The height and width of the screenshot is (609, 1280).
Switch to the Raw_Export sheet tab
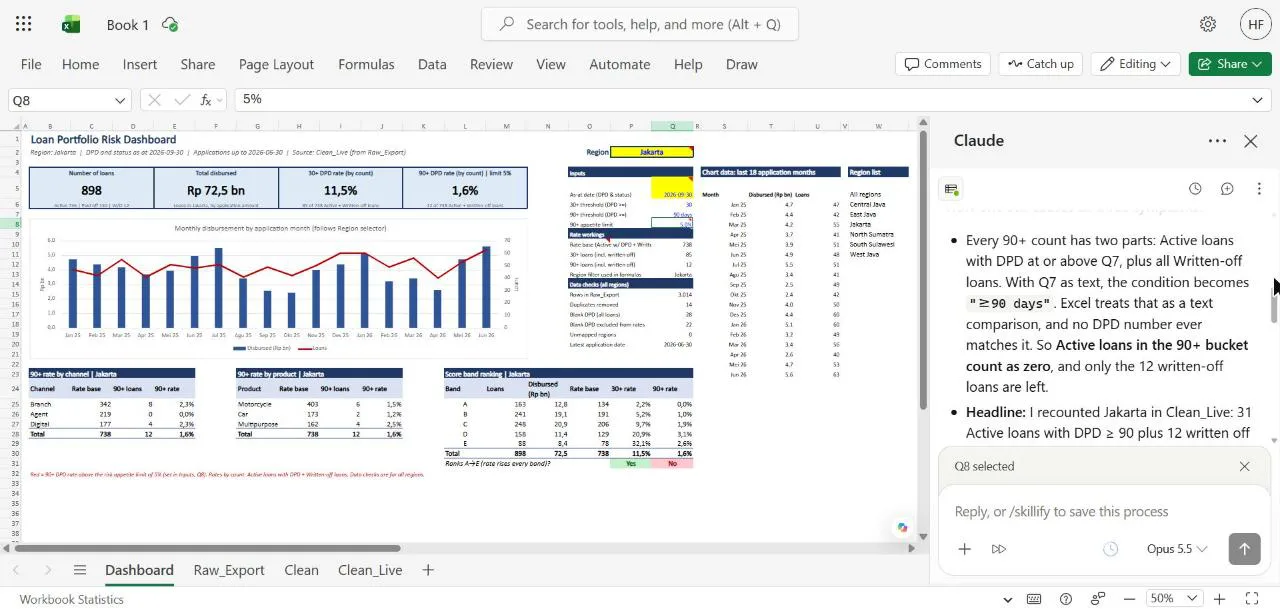tap(229, 570)
